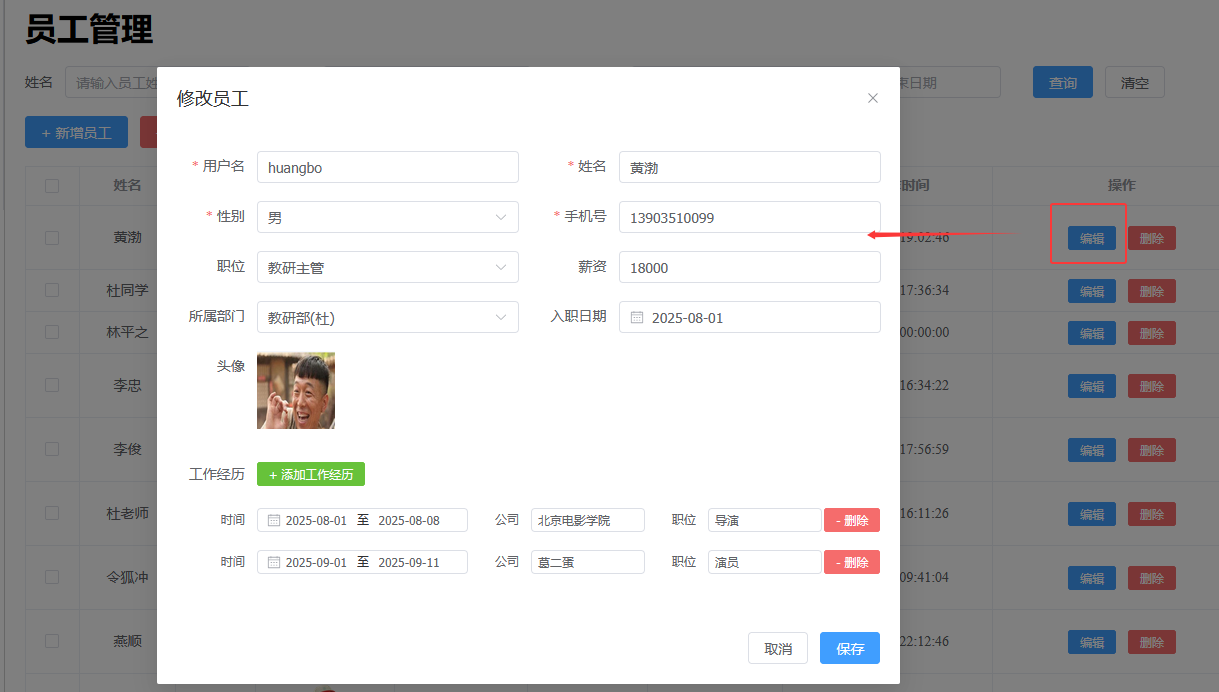Remove the 葛二蛋 work experience entry
This screenshot has width=1219, height=692.
(x=852, y=562)
